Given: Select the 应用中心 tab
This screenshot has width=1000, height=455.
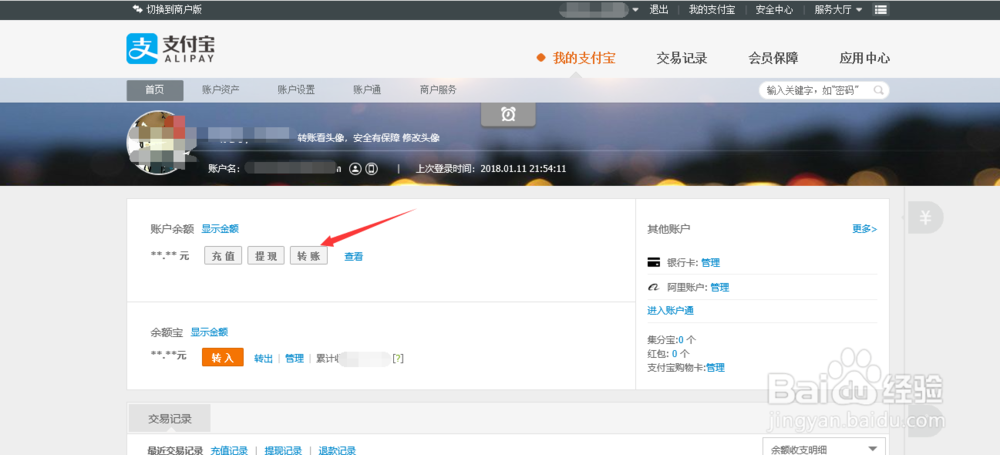Looking at the screenshot, I should coord(864,58).
